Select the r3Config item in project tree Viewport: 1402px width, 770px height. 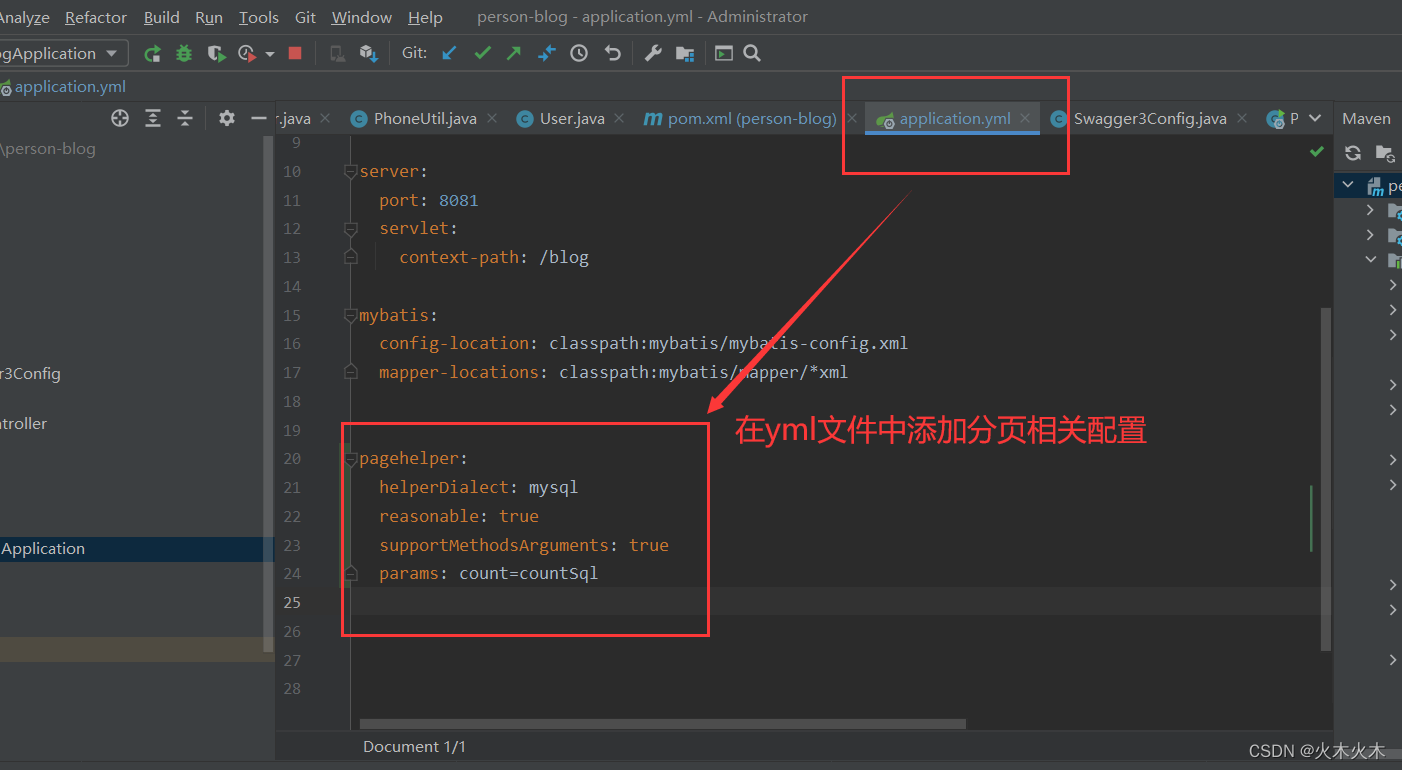[x=30, y=374]
